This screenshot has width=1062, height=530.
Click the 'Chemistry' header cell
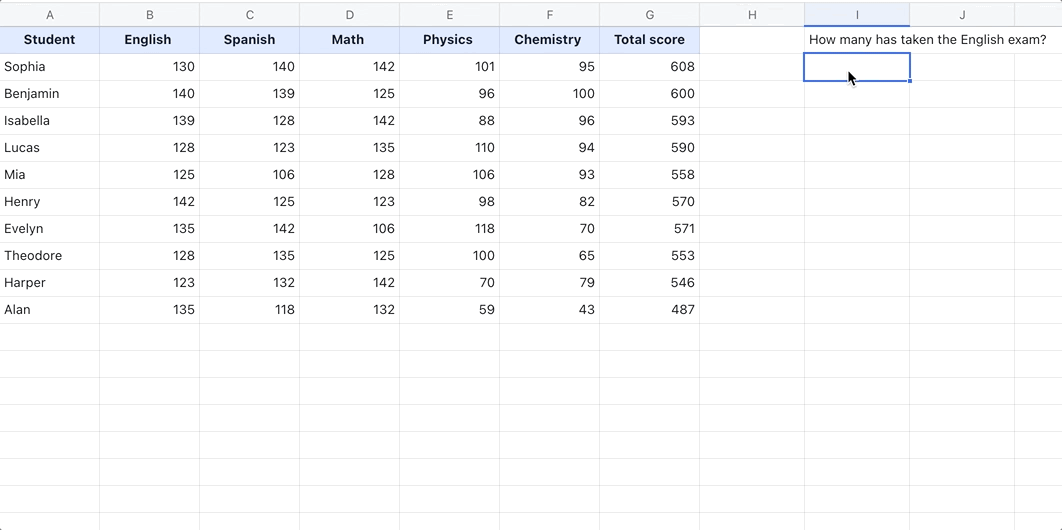click(x=548, y=40)
